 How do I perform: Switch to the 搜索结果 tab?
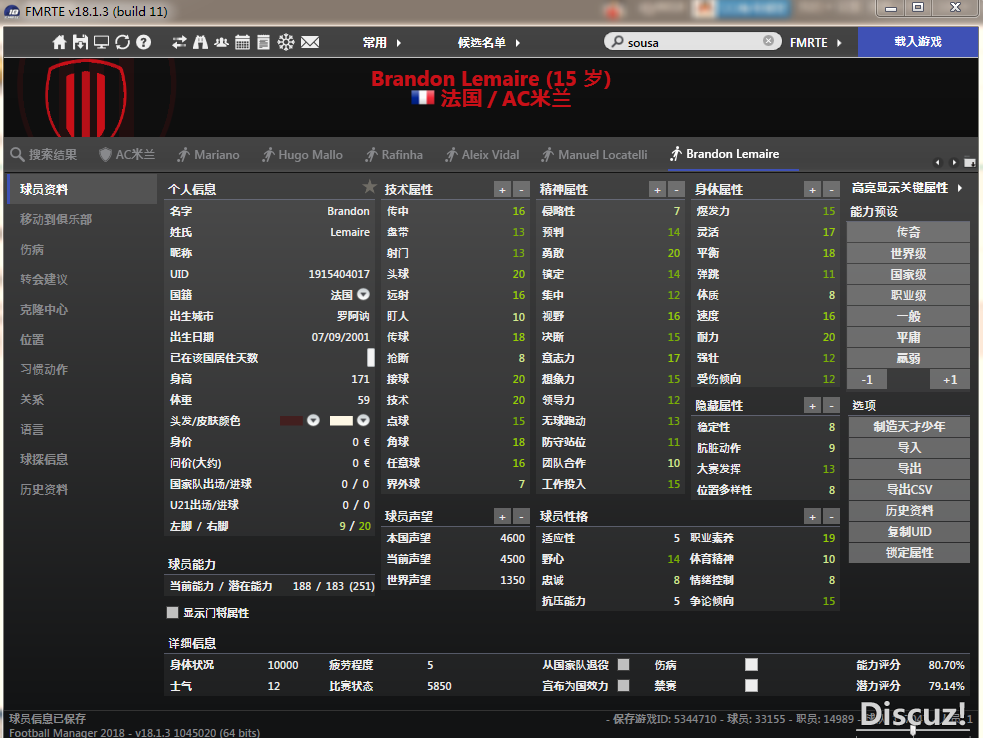click(44, 154)
